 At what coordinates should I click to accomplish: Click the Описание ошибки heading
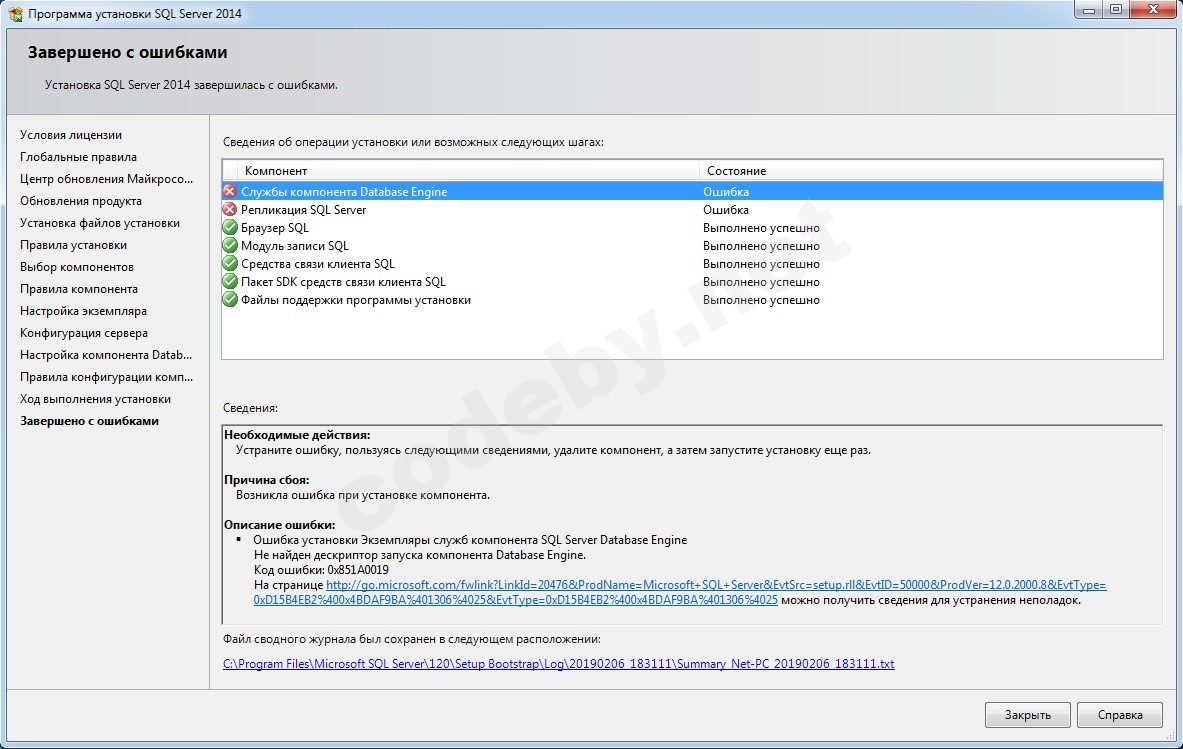tap(279, 524)
